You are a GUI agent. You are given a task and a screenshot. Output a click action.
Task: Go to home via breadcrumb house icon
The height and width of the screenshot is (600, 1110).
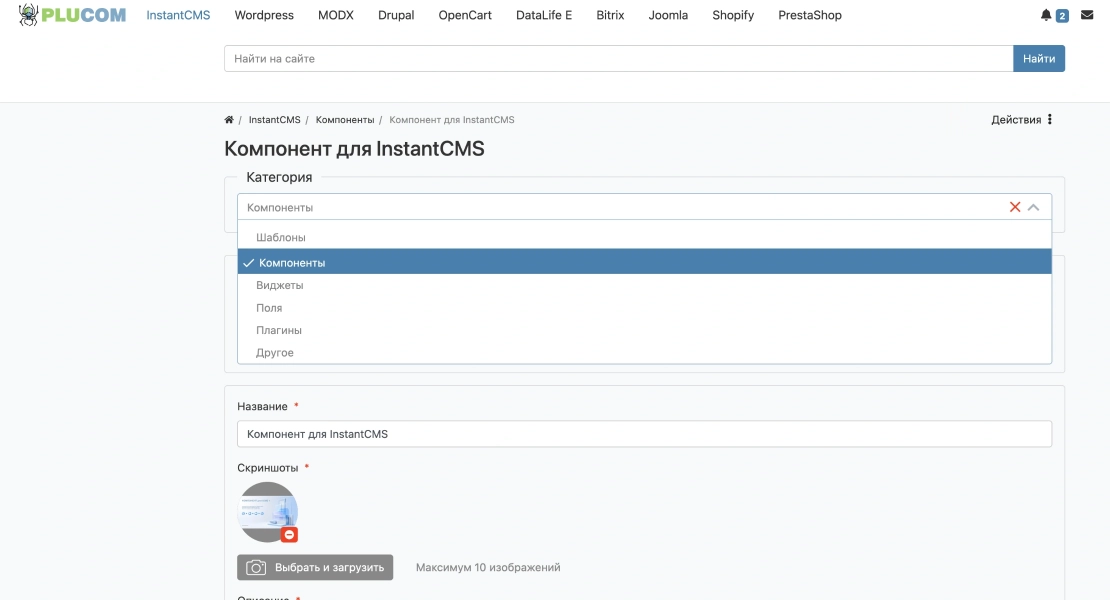tap(229, 120)
